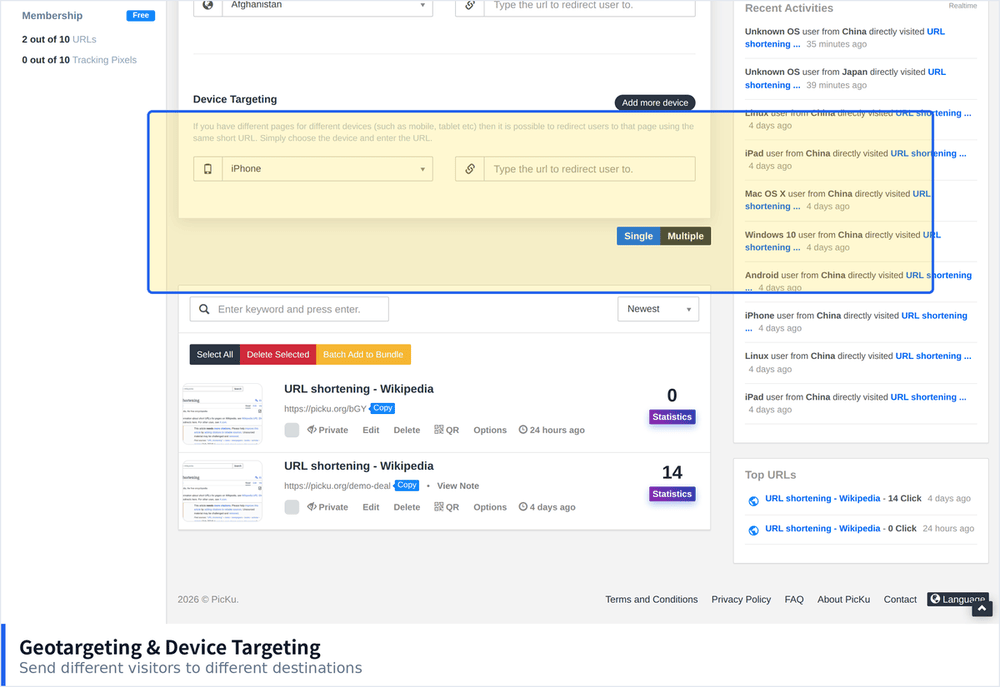Click Add more device button
The image size is (1000, 687).
655,103
